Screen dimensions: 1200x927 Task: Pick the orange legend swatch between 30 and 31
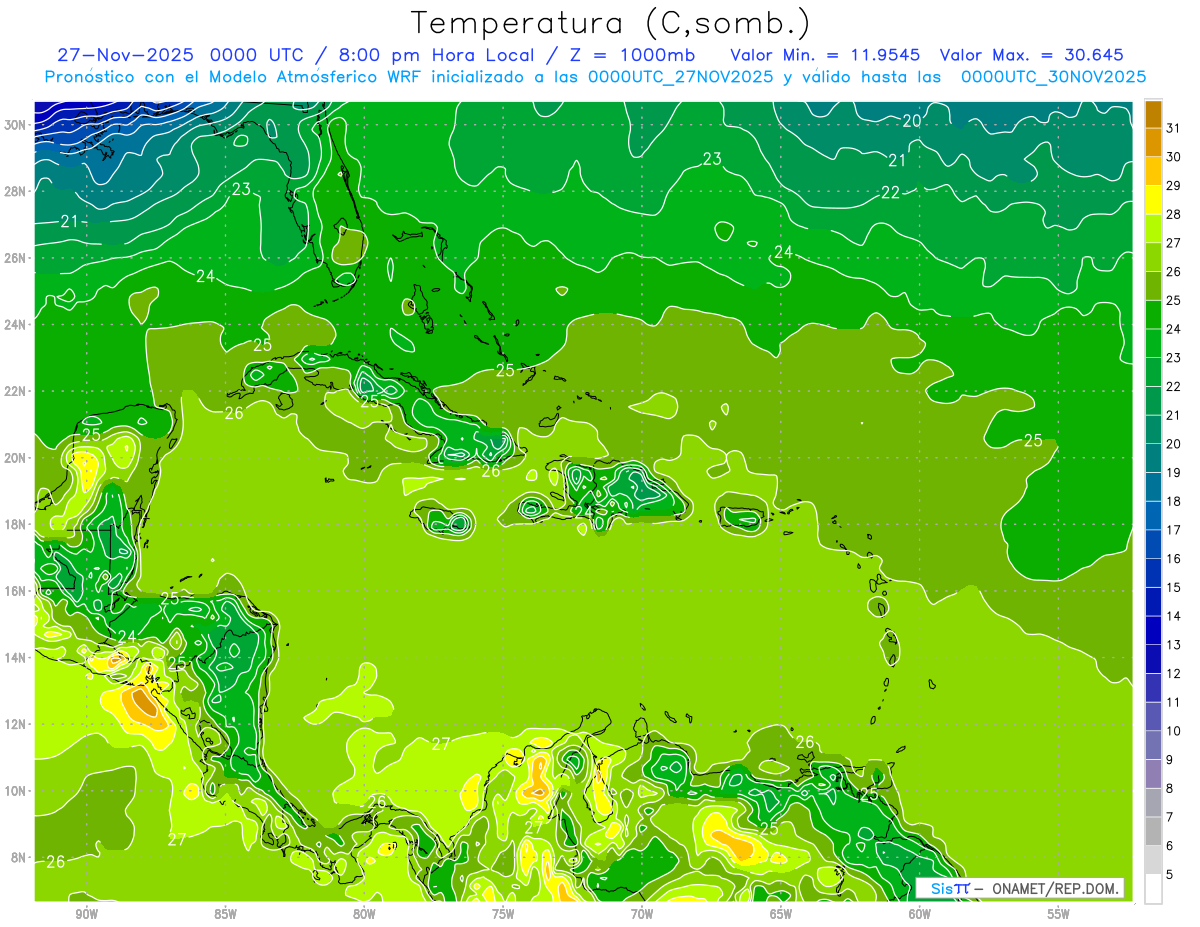[x=1153, y=143]
